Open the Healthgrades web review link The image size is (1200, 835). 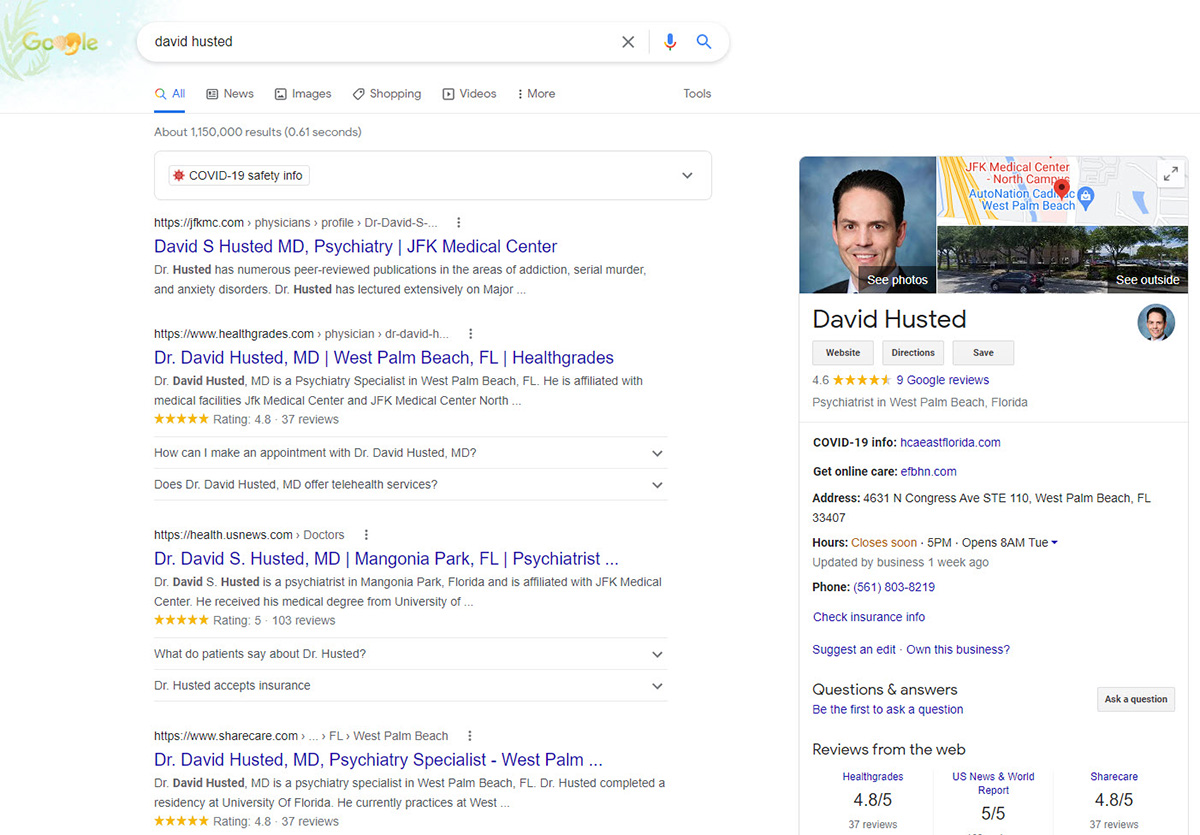click(873, 777)
